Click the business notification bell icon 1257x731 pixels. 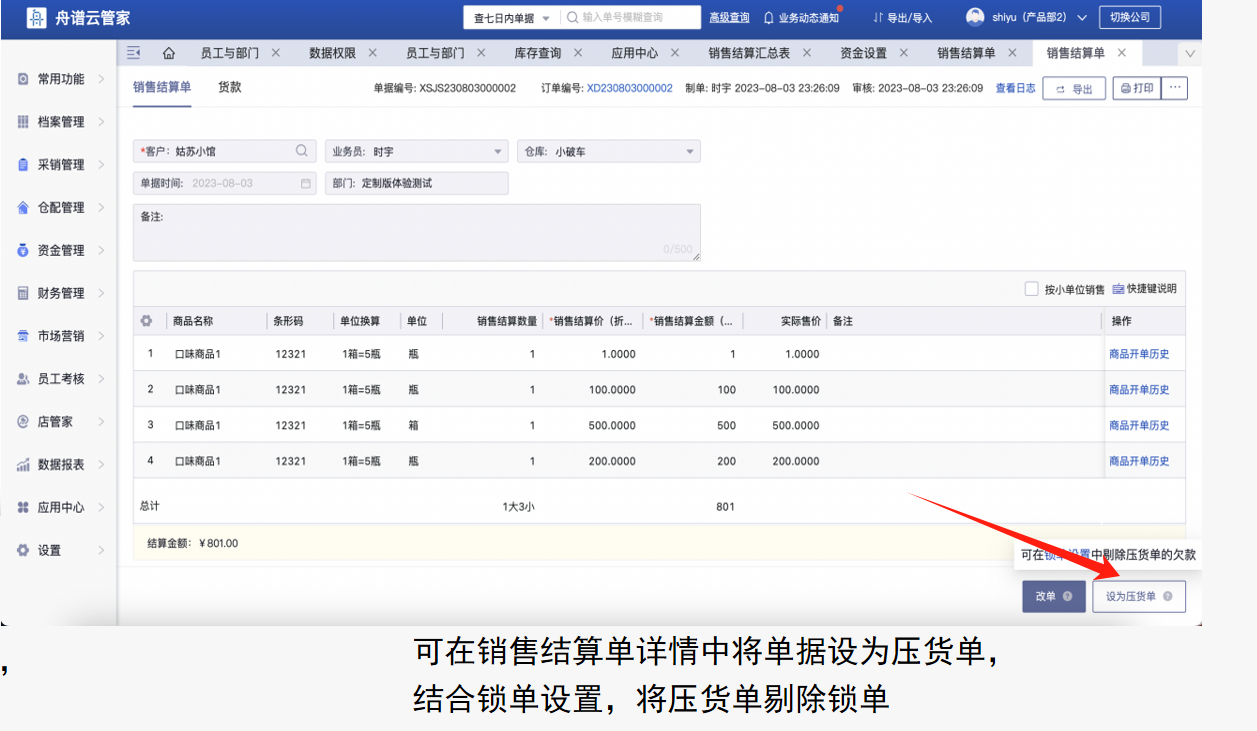pyautogui.click(x=768, y=18)
